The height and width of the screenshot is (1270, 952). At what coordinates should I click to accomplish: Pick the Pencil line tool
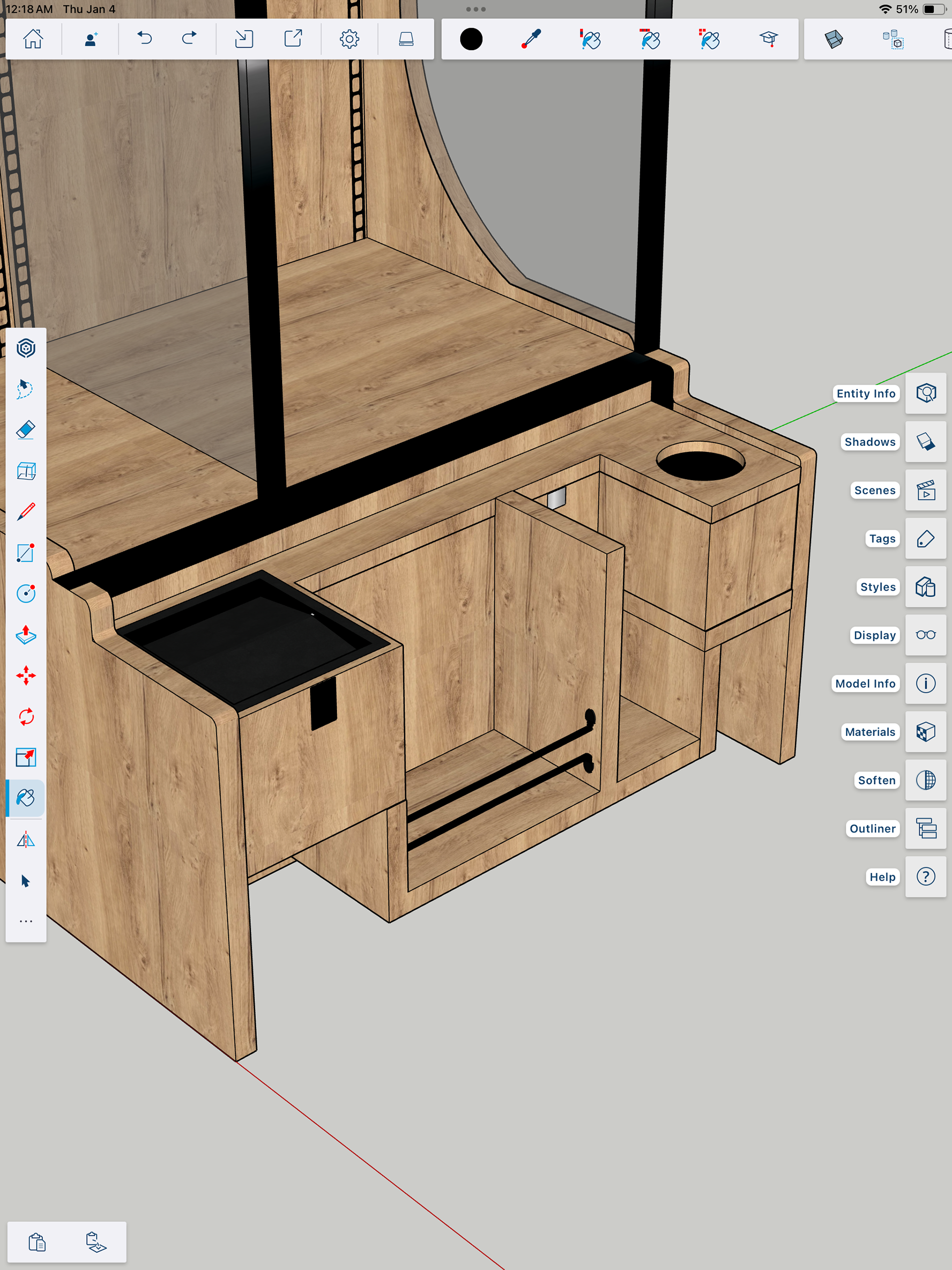[x=26, y=512]
